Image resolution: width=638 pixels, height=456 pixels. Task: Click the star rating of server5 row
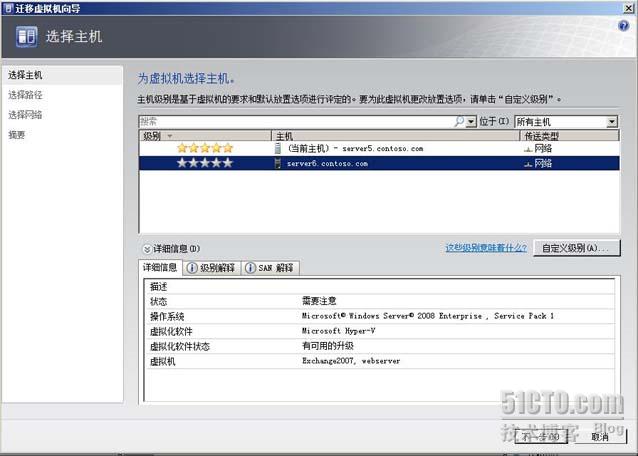pos(205,148)
